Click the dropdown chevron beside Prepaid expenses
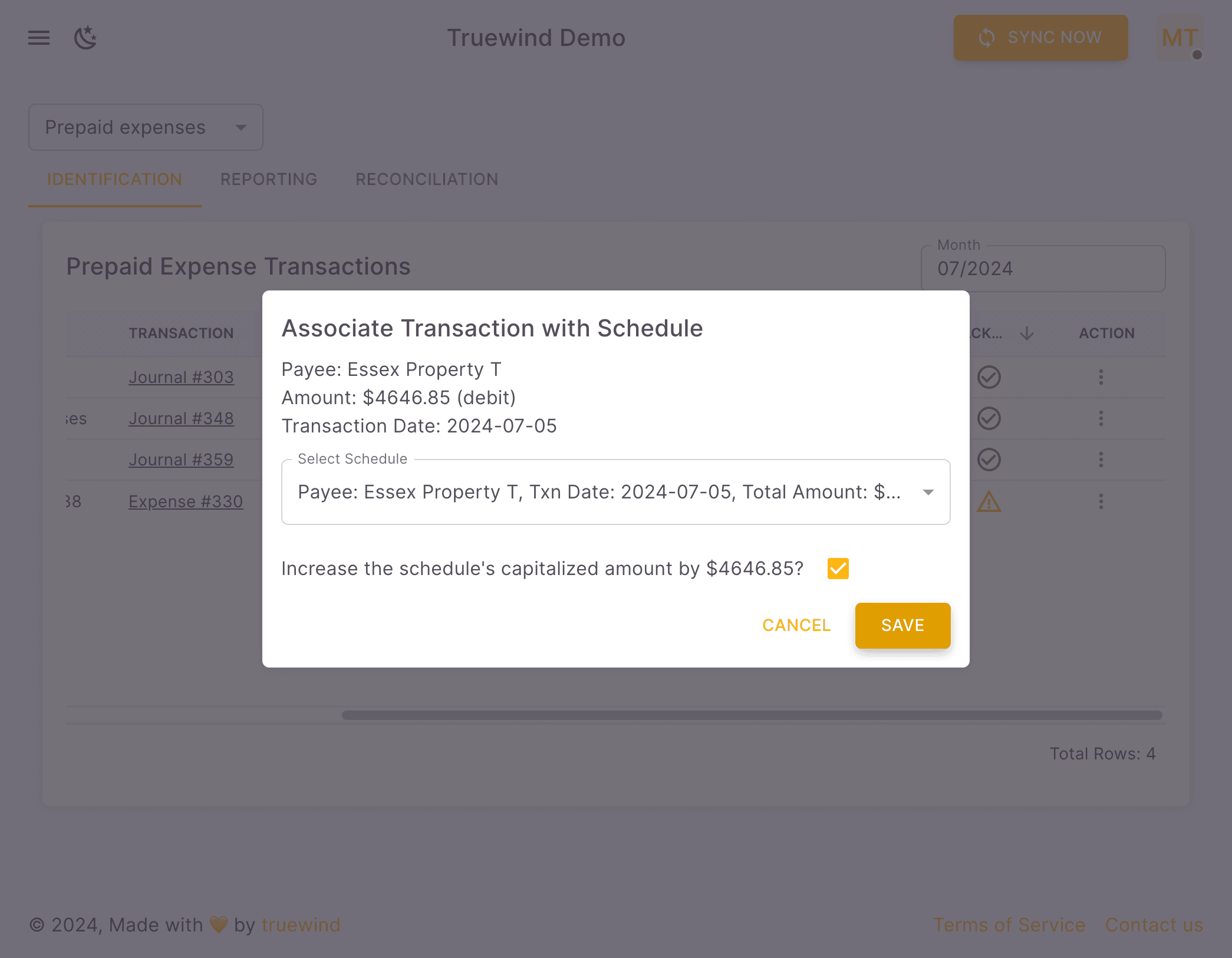 point(242,127)
